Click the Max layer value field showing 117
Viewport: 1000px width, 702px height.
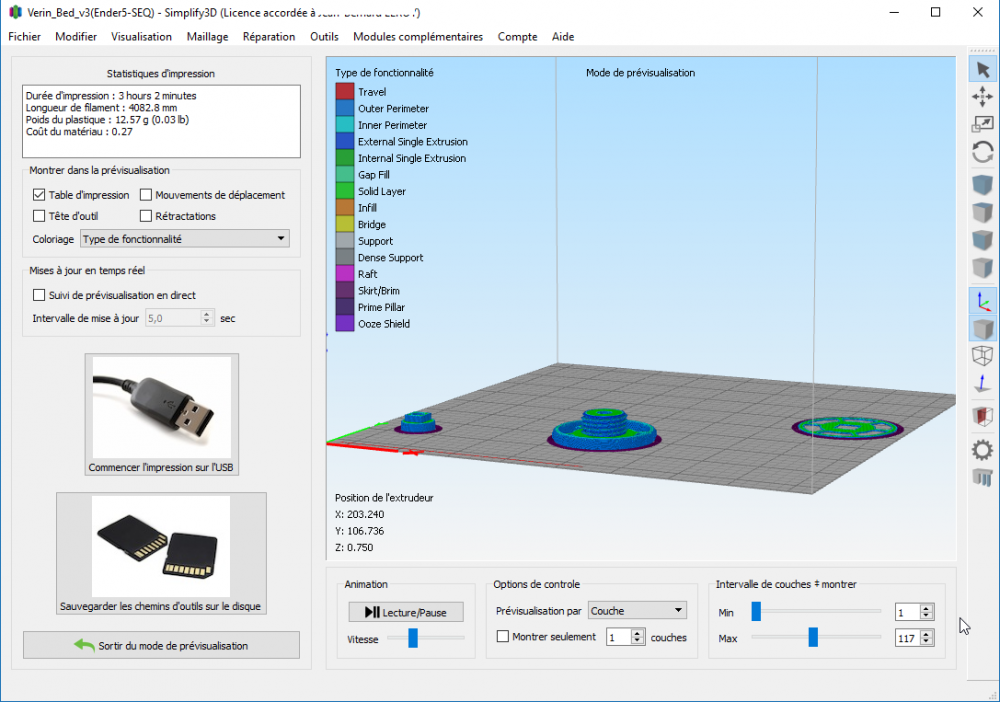(908, 638)
